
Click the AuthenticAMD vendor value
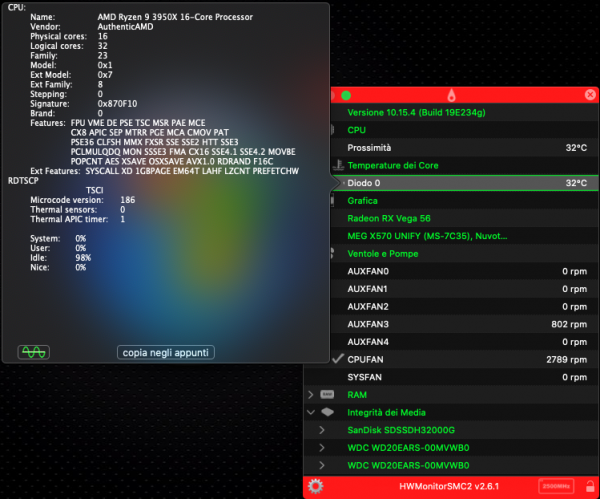125,26
